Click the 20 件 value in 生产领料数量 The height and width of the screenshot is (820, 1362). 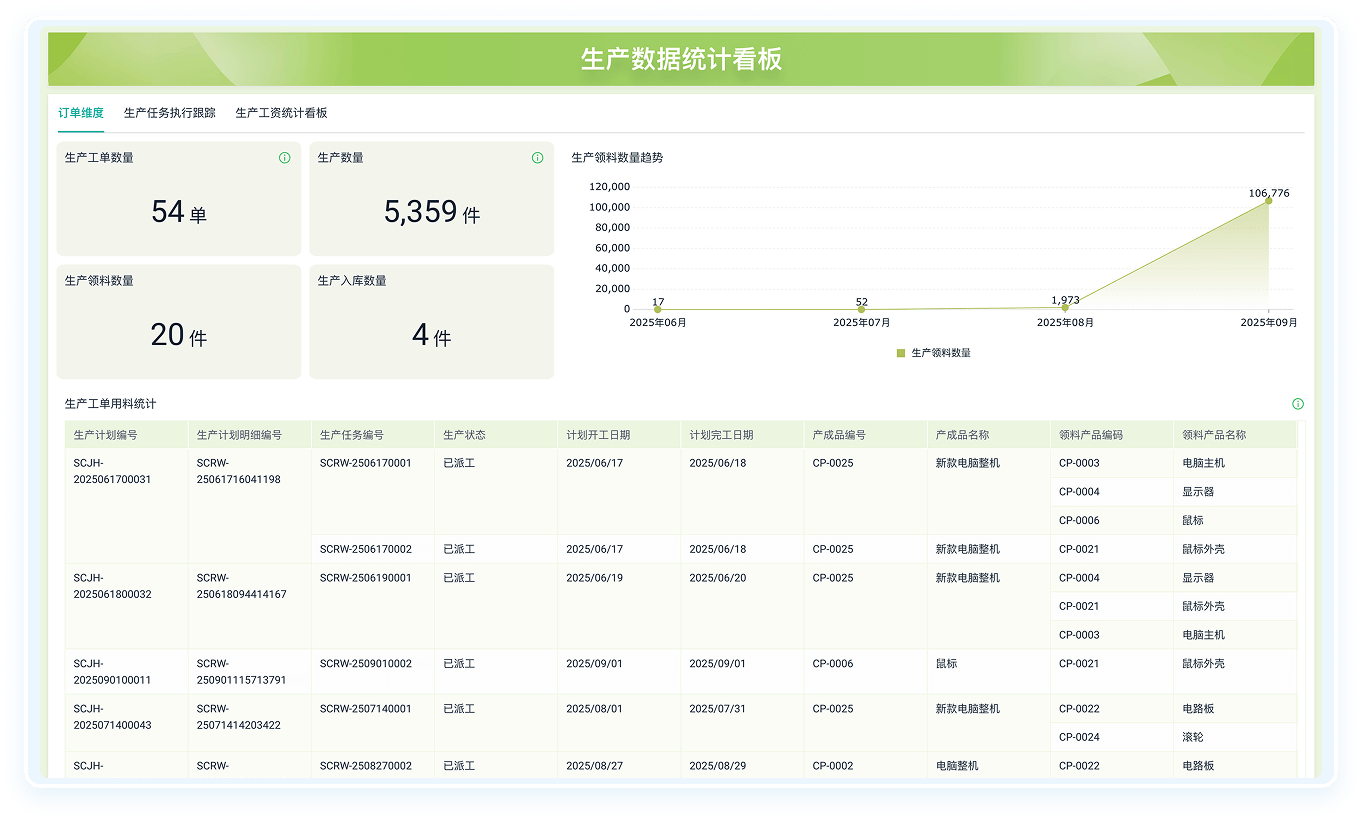pyautogui.click(x=179, y=335)
